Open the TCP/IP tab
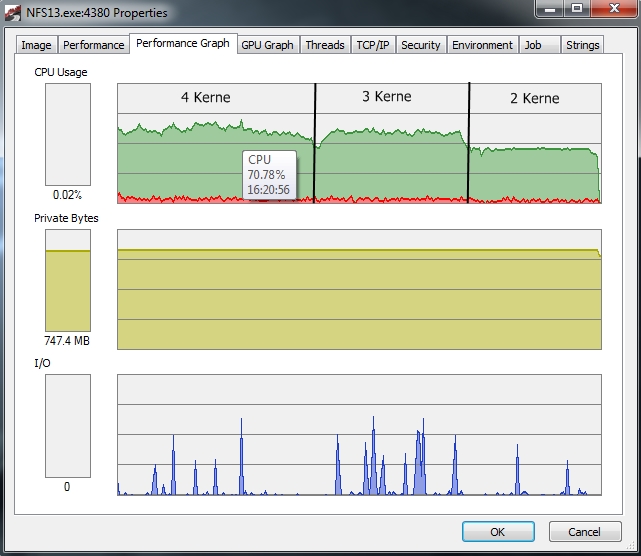 pyautogui.click(x=373, y=45)
